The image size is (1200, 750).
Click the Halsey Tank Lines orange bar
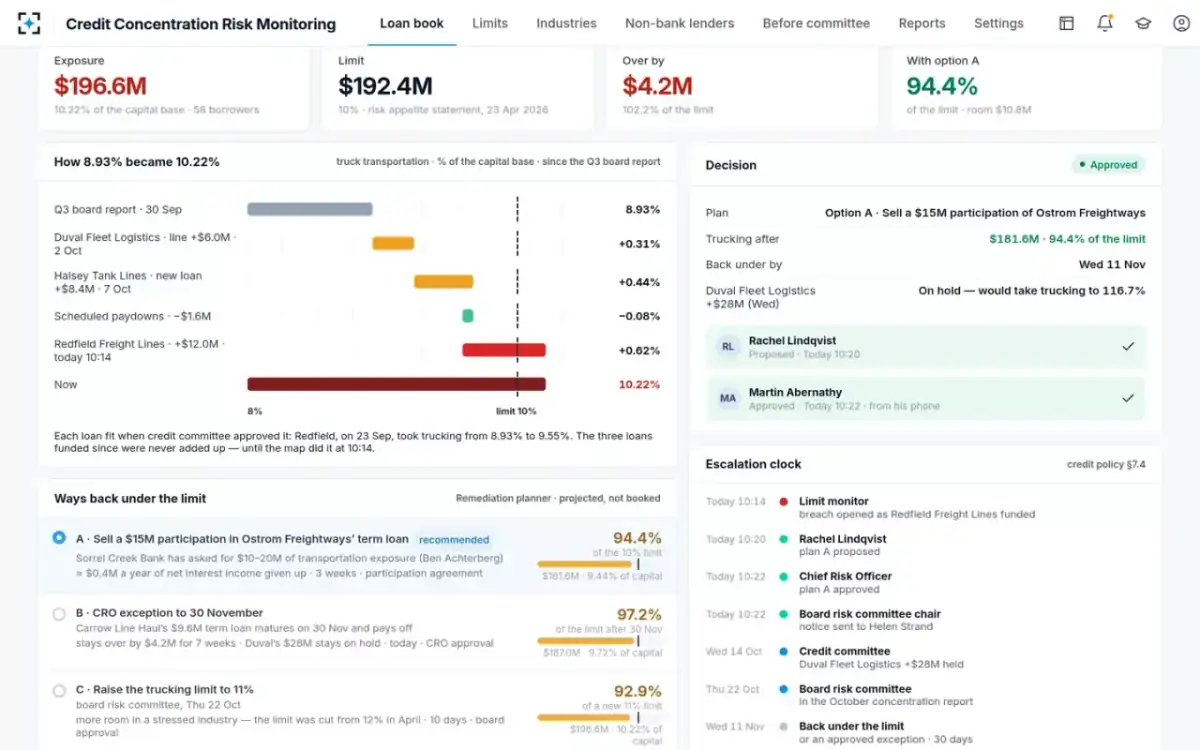coord(444,282)
